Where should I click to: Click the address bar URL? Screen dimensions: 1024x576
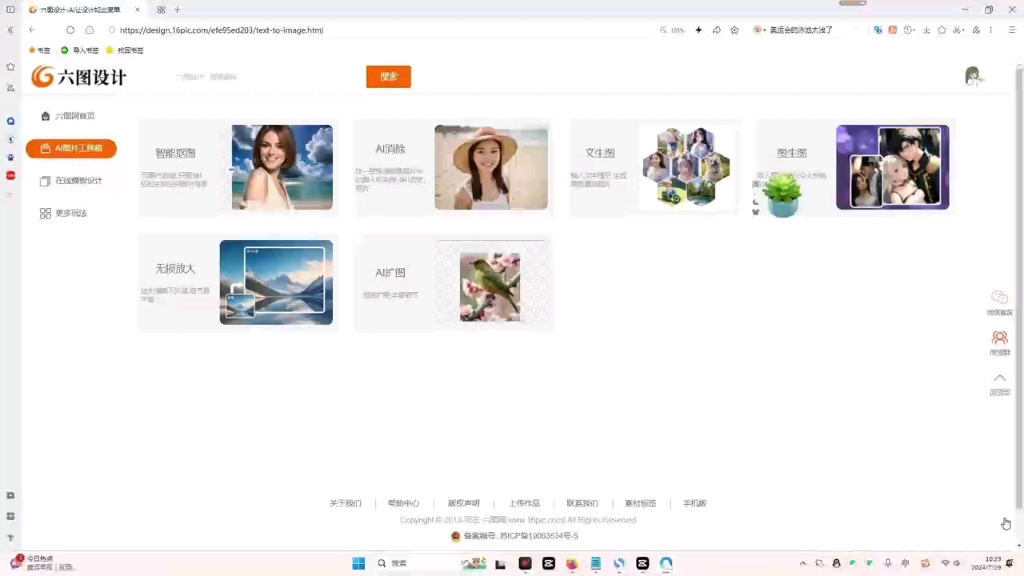221,30
